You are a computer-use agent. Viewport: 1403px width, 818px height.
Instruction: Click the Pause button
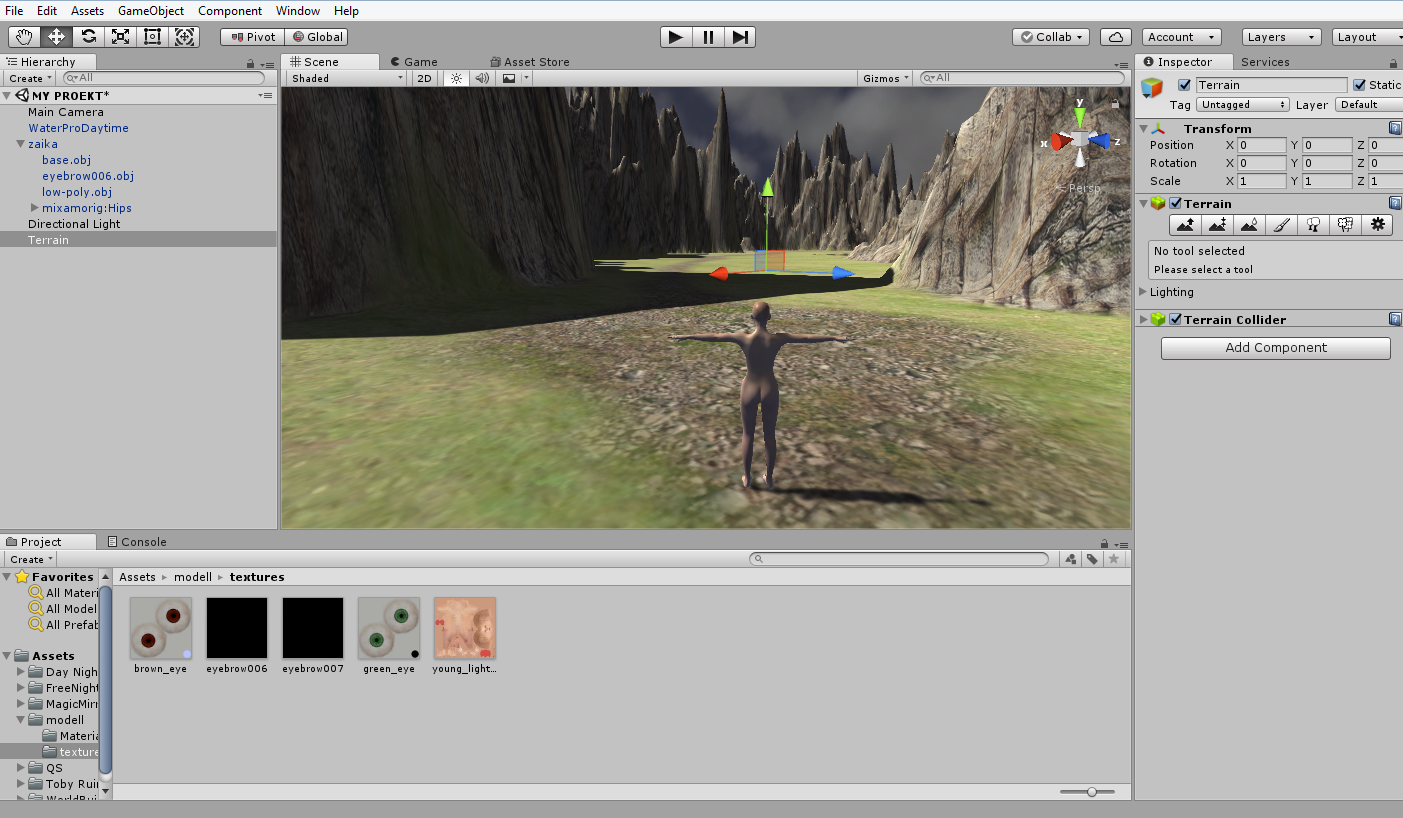tap(708, 37)
